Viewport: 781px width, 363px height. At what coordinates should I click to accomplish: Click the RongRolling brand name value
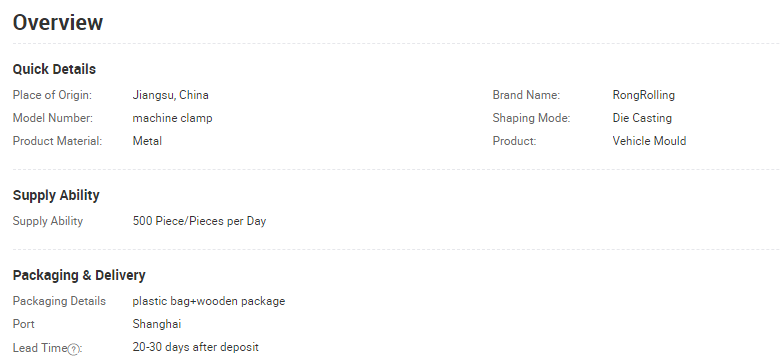pos(644,95)
